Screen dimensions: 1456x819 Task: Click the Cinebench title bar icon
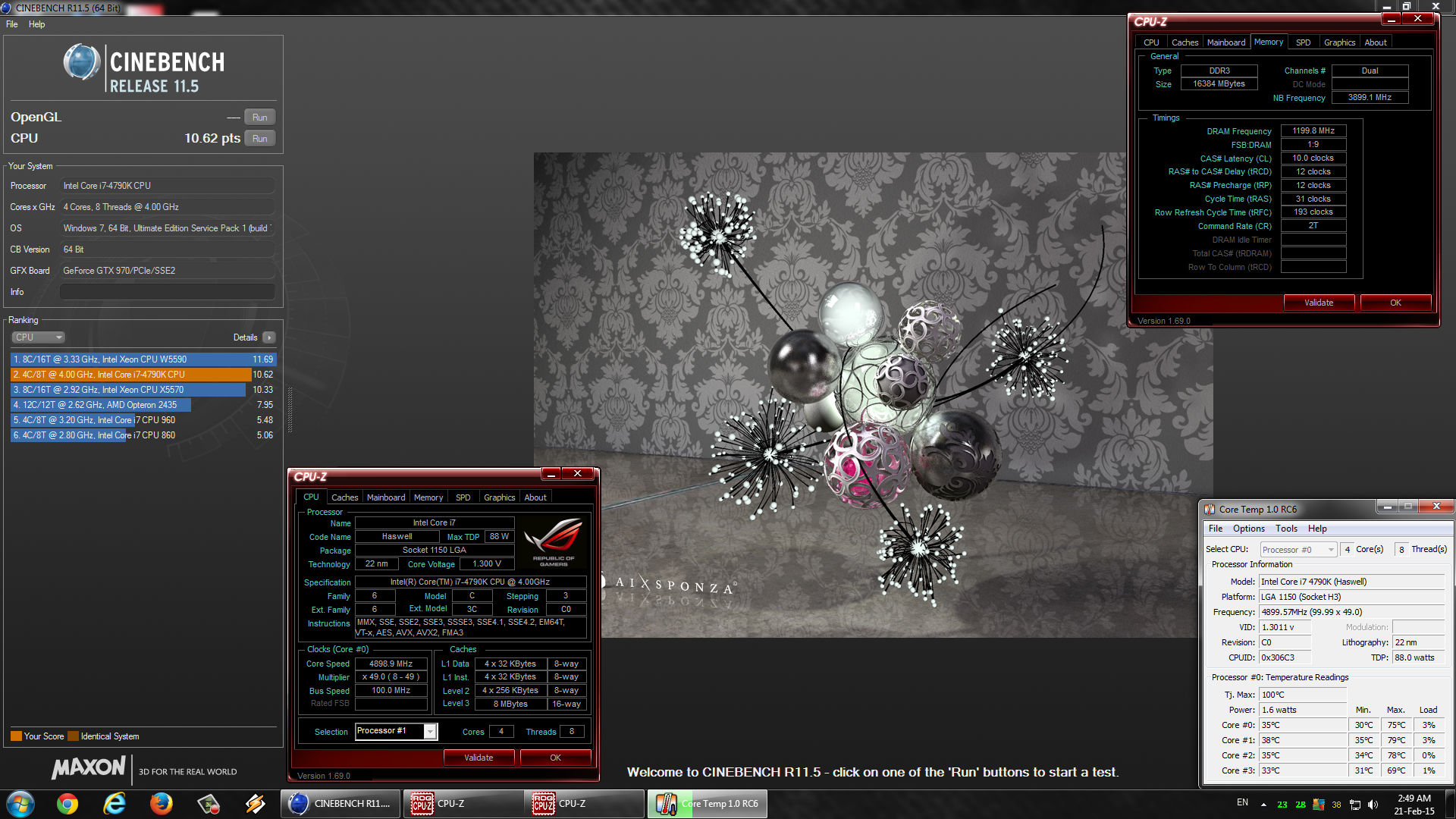(8, 8)
